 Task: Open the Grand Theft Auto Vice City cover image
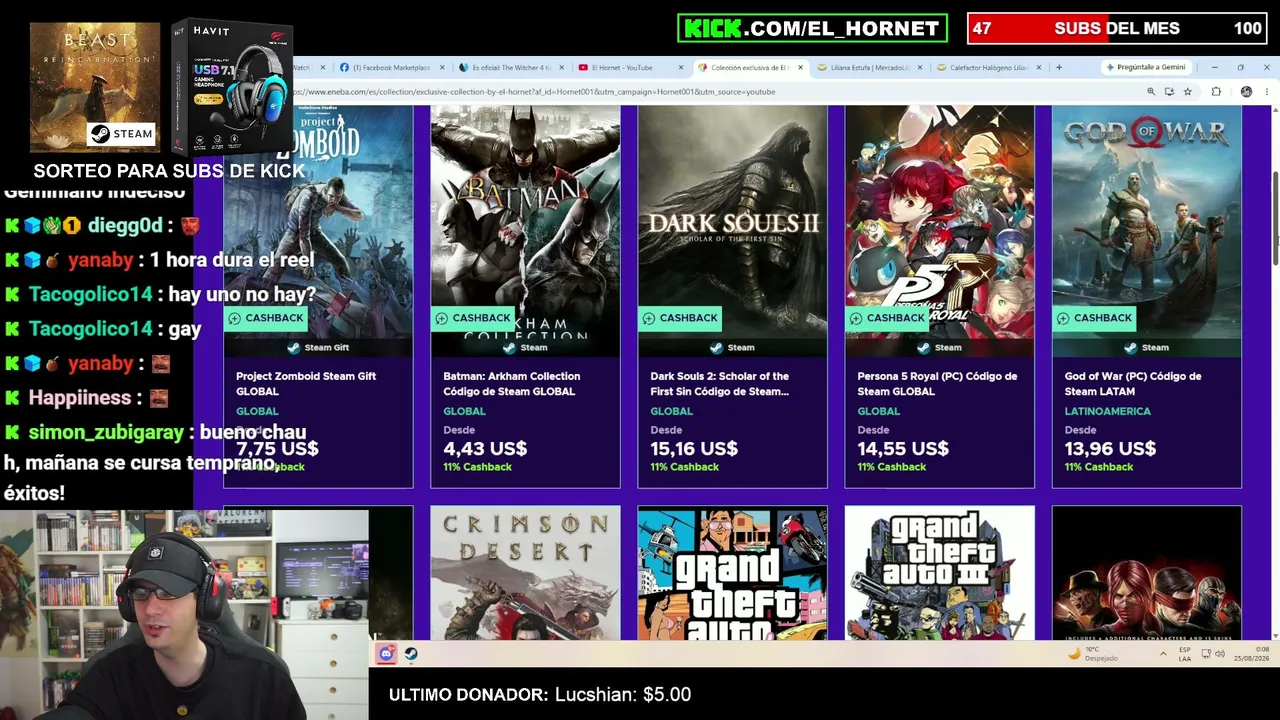[732, 573]
